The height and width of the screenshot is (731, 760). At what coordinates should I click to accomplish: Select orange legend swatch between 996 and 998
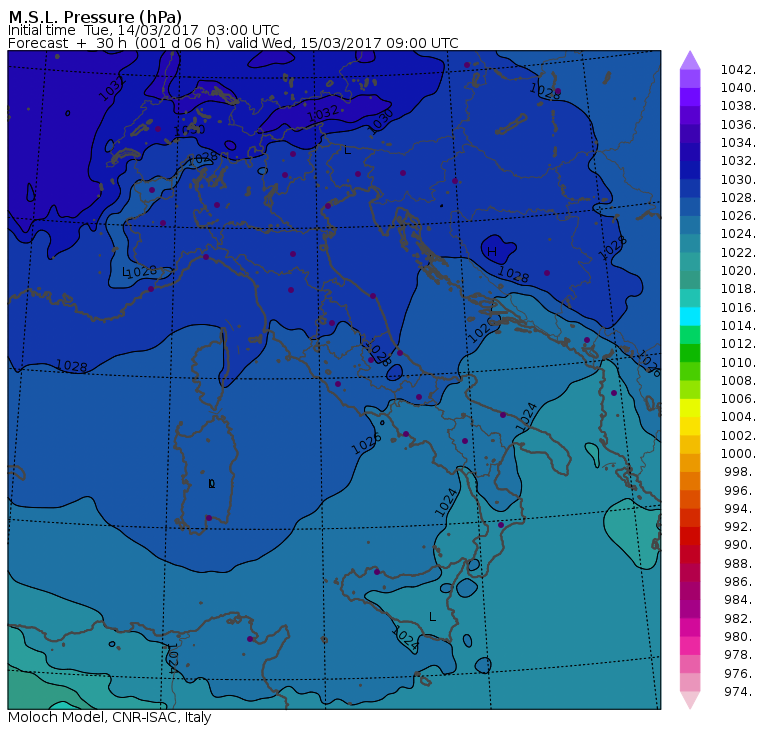[690, 481]
